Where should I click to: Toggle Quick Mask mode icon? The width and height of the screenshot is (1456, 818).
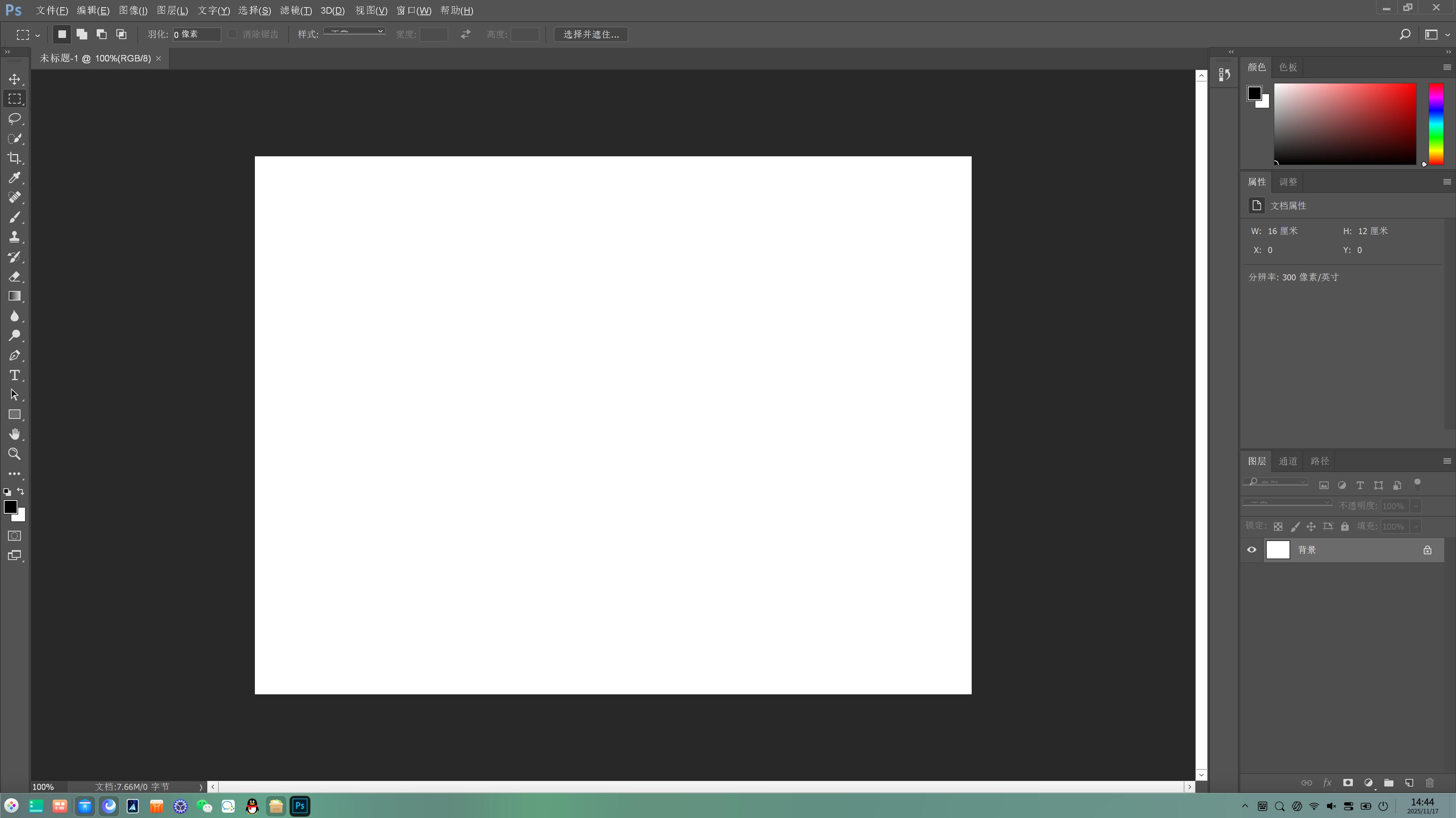click(x=15, y=536)
